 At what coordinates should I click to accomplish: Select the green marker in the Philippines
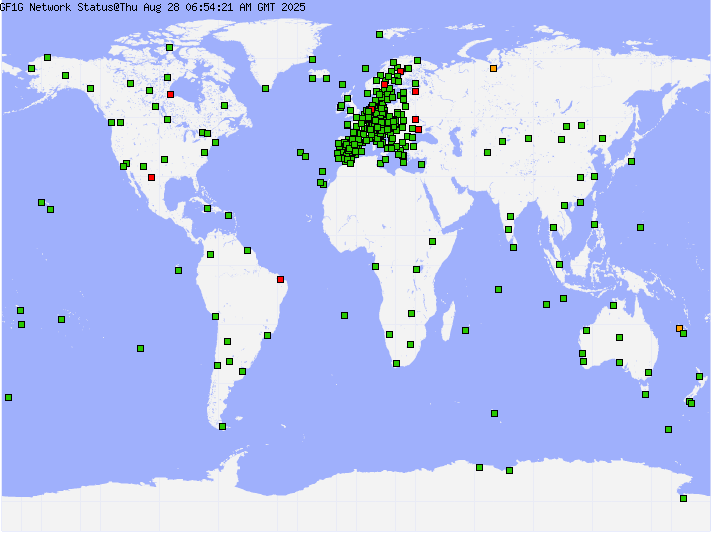594,224
